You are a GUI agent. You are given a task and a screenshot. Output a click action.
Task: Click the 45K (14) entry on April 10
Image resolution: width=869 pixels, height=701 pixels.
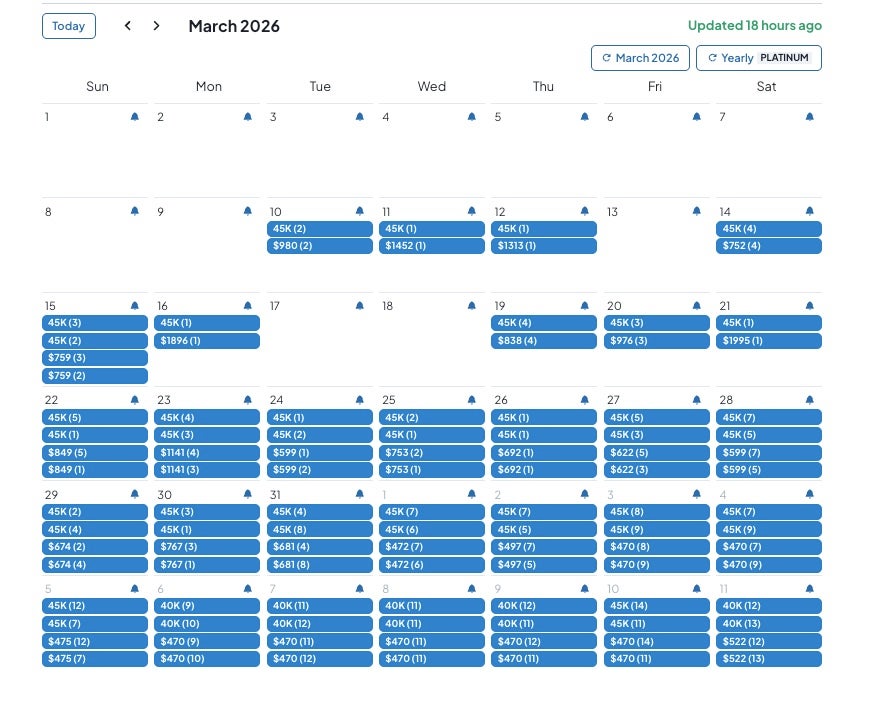[x=656, y=606]
